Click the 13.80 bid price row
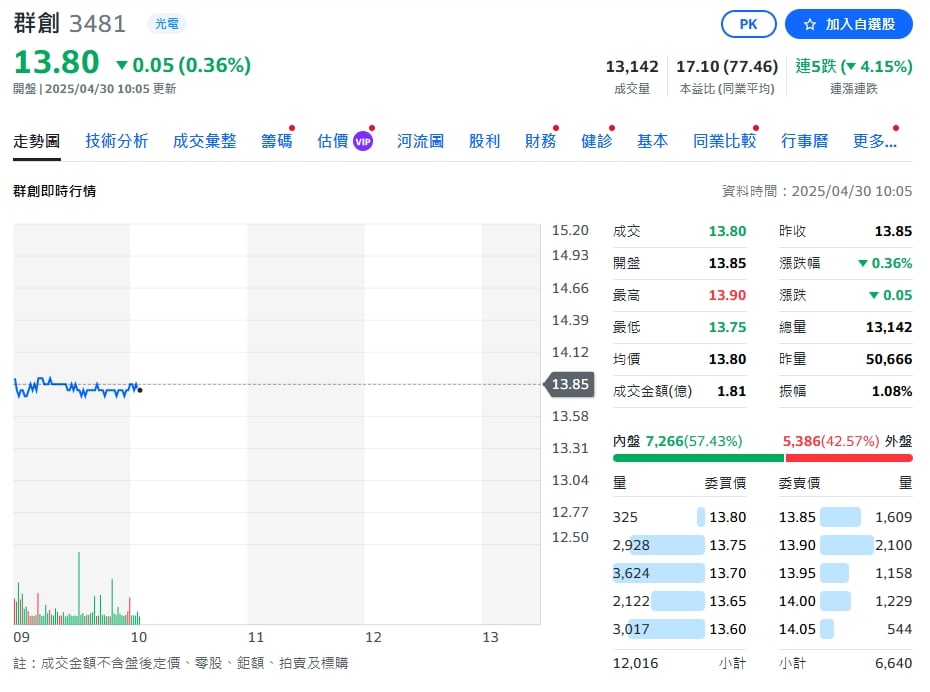930x692 pixels. (x=680, y=517)
